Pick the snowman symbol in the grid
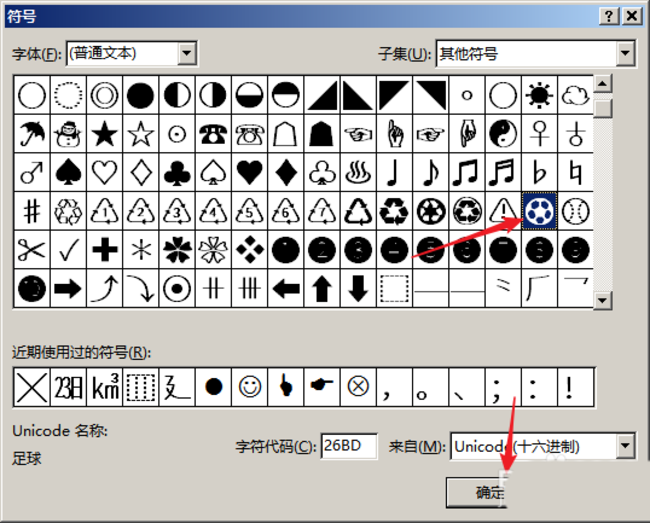650x523 pixels. [x=68, y=133]
